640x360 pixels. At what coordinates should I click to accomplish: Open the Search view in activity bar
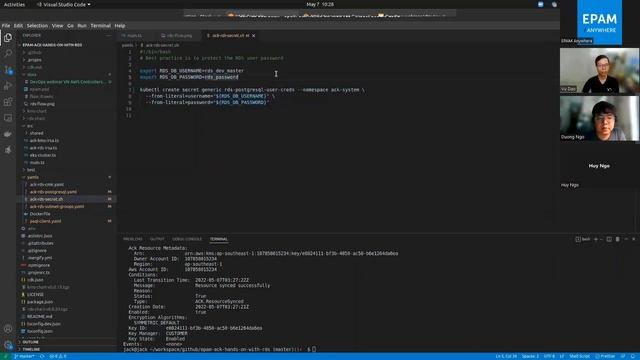click(x=8, y=53)
